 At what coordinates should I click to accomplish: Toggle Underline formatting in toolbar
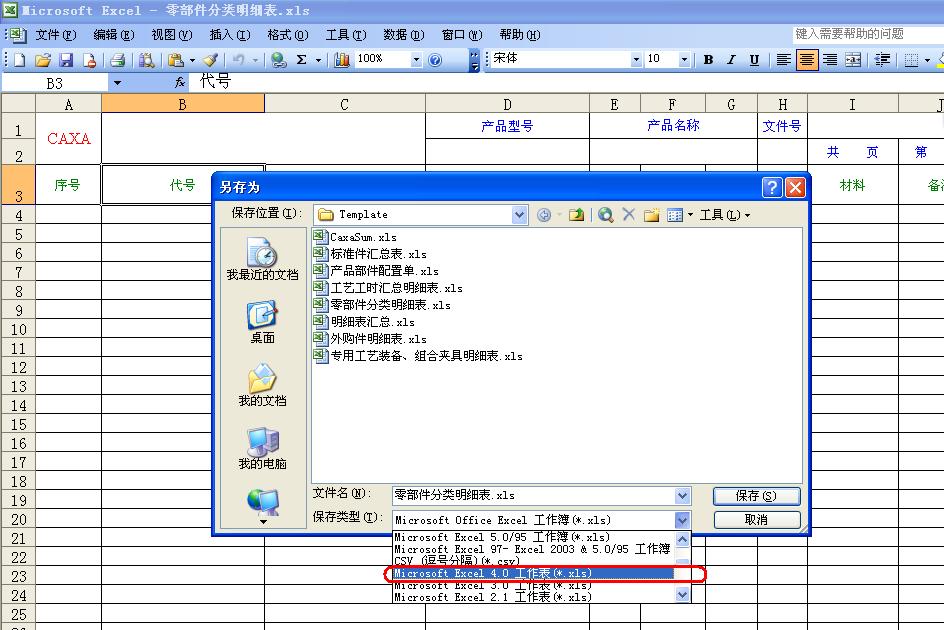tap(754, 60)
